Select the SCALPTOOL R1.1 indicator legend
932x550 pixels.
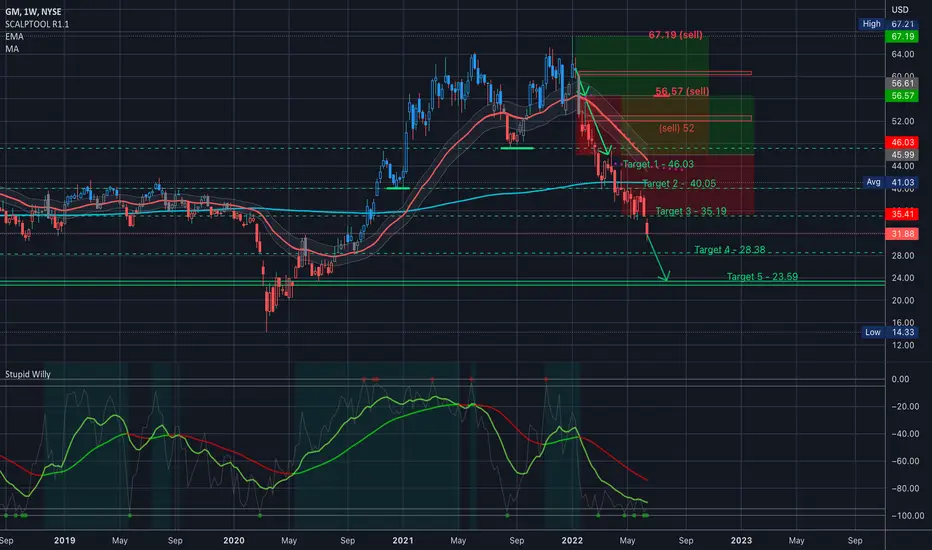[37, 24]
